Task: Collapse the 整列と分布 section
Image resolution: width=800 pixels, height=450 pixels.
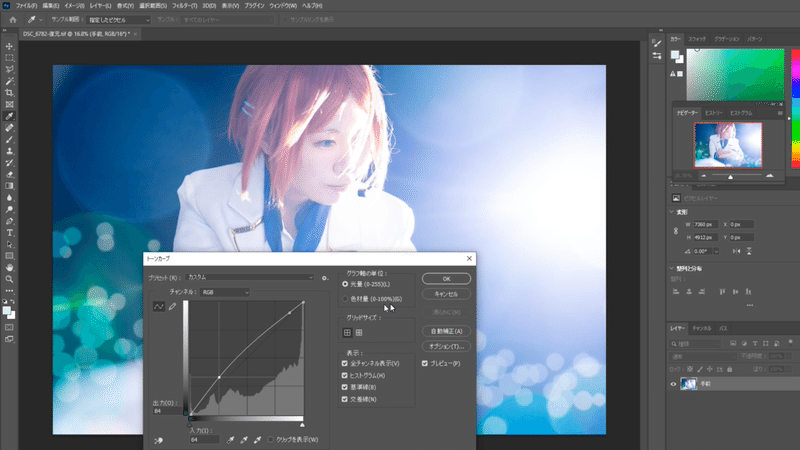Action: [672, 268]
